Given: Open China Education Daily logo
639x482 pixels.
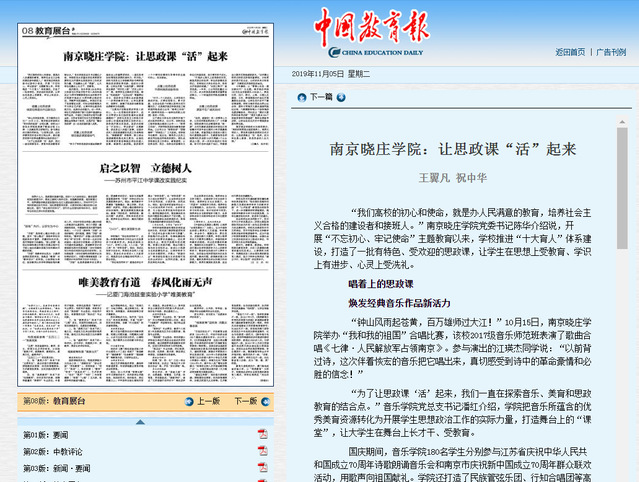Looking at the screenshot, I should click(x=372, y=32).
